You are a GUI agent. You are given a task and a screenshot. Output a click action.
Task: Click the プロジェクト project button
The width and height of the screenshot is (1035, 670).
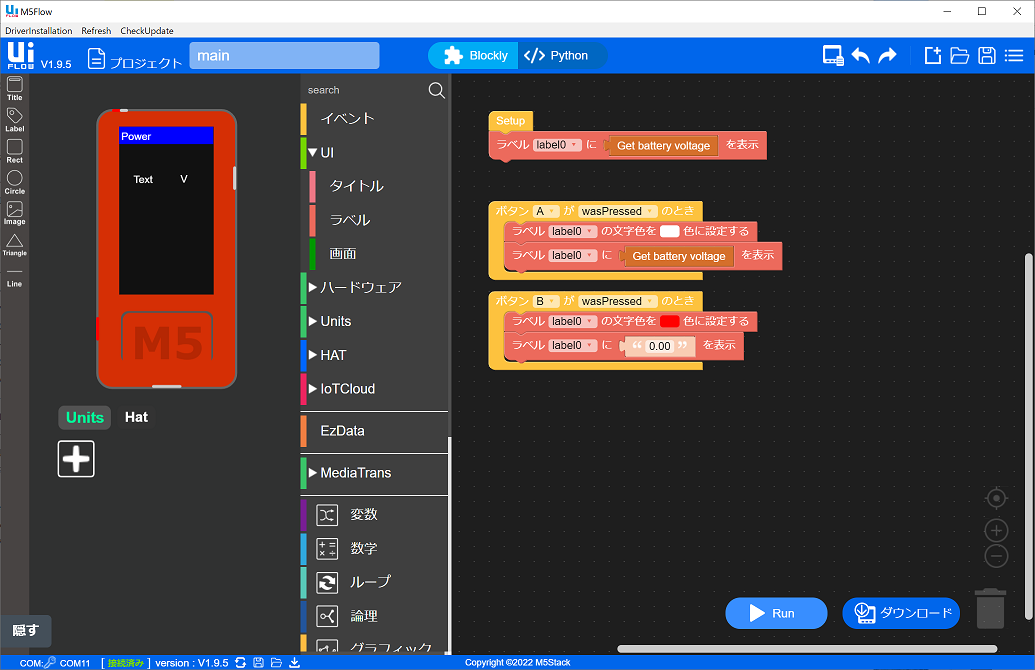point(135,59)
